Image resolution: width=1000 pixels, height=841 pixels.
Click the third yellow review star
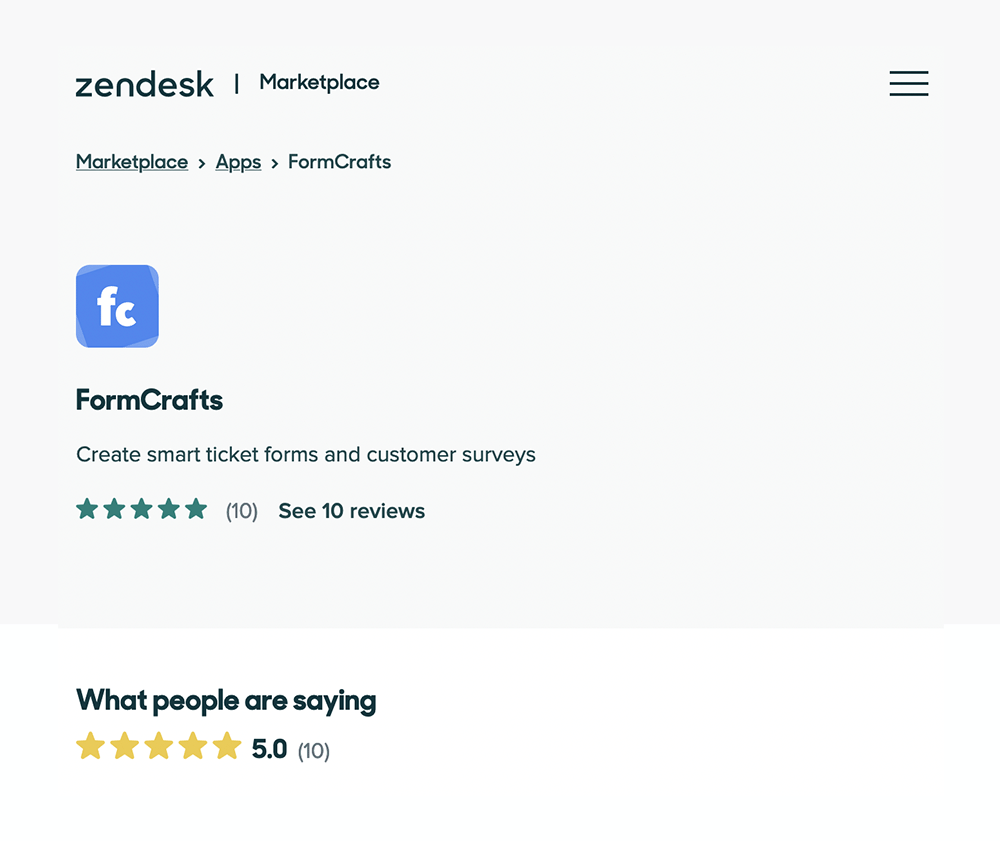click(x=159, y=746)
